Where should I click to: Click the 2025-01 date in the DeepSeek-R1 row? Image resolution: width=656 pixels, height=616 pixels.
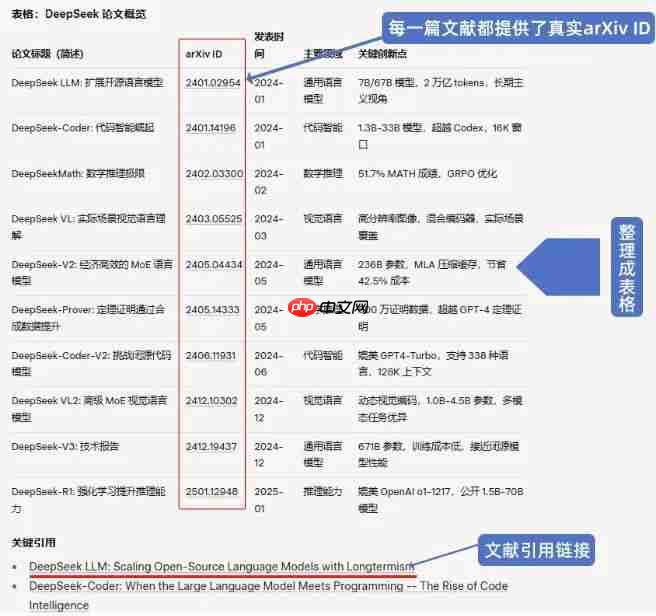(269, 500)
